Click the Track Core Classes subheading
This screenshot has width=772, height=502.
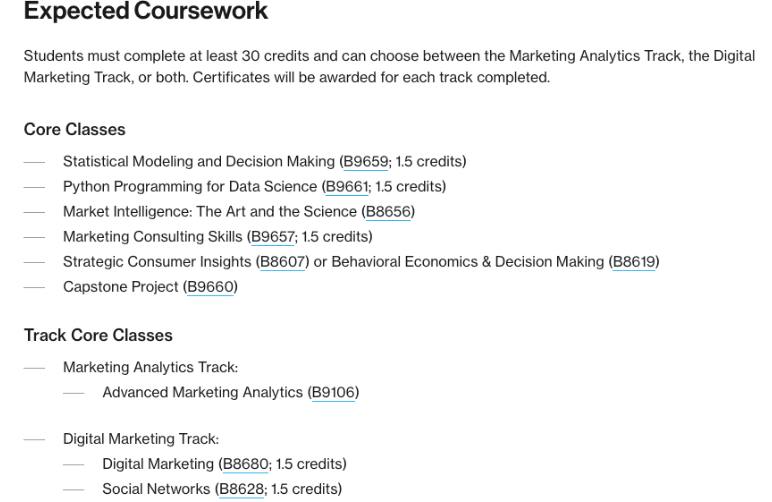click(x=98, y=335)
